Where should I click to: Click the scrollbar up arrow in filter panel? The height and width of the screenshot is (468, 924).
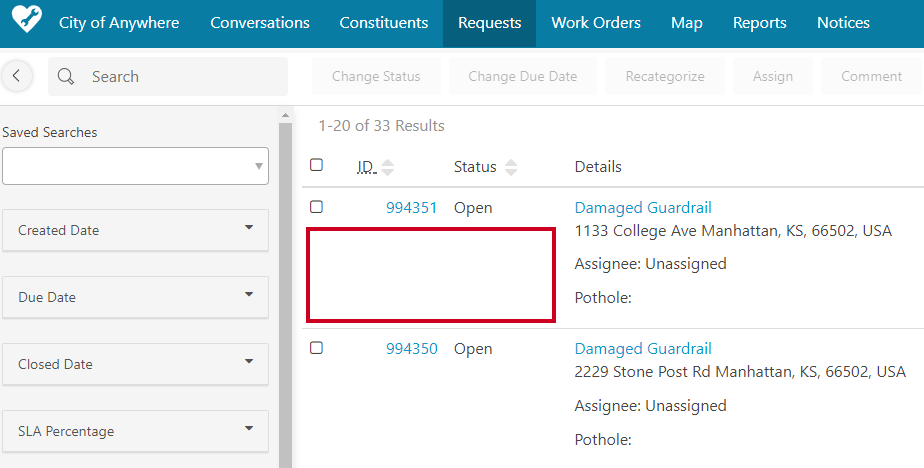pyautogui.click(x=285, y=115)
